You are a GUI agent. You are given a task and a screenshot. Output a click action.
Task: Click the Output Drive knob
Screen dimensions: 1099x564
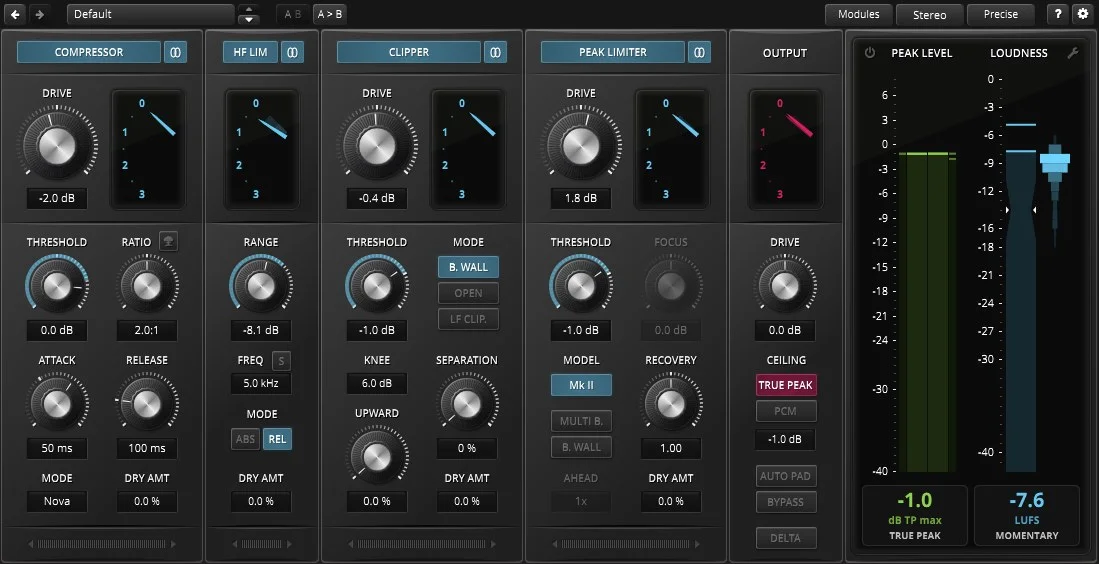784,285
